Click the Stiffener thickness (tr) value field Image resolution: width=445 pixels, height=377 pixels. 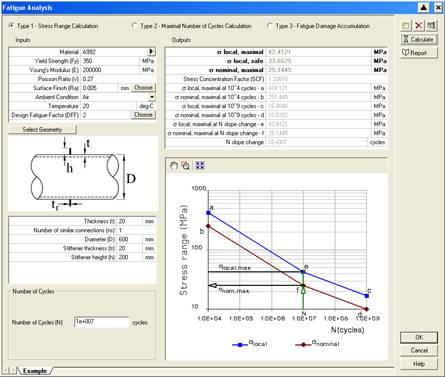click(x=130, y=248)
